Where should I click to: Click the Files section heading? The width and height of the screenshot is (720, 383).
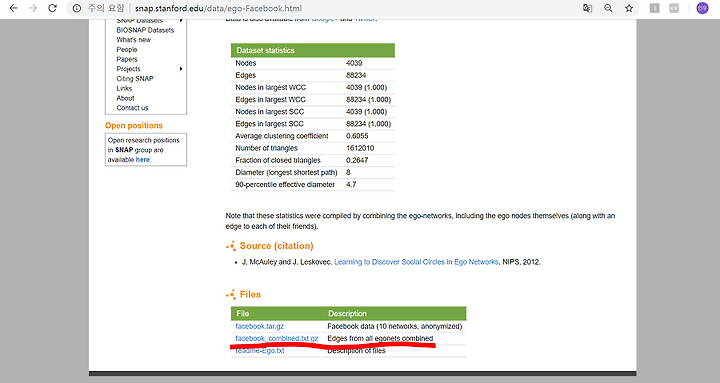pyautogui.click(x=250, y=294)
